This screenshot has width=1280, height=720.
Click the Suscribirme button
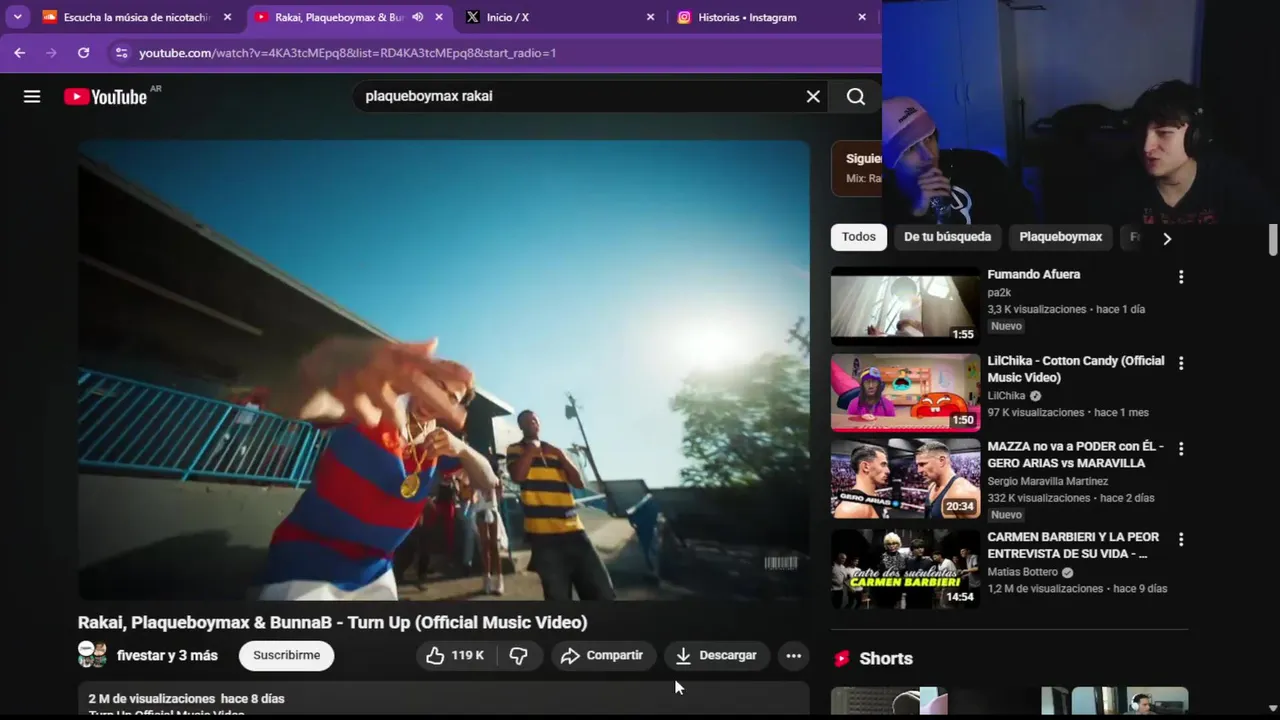[x=286, y=656]
